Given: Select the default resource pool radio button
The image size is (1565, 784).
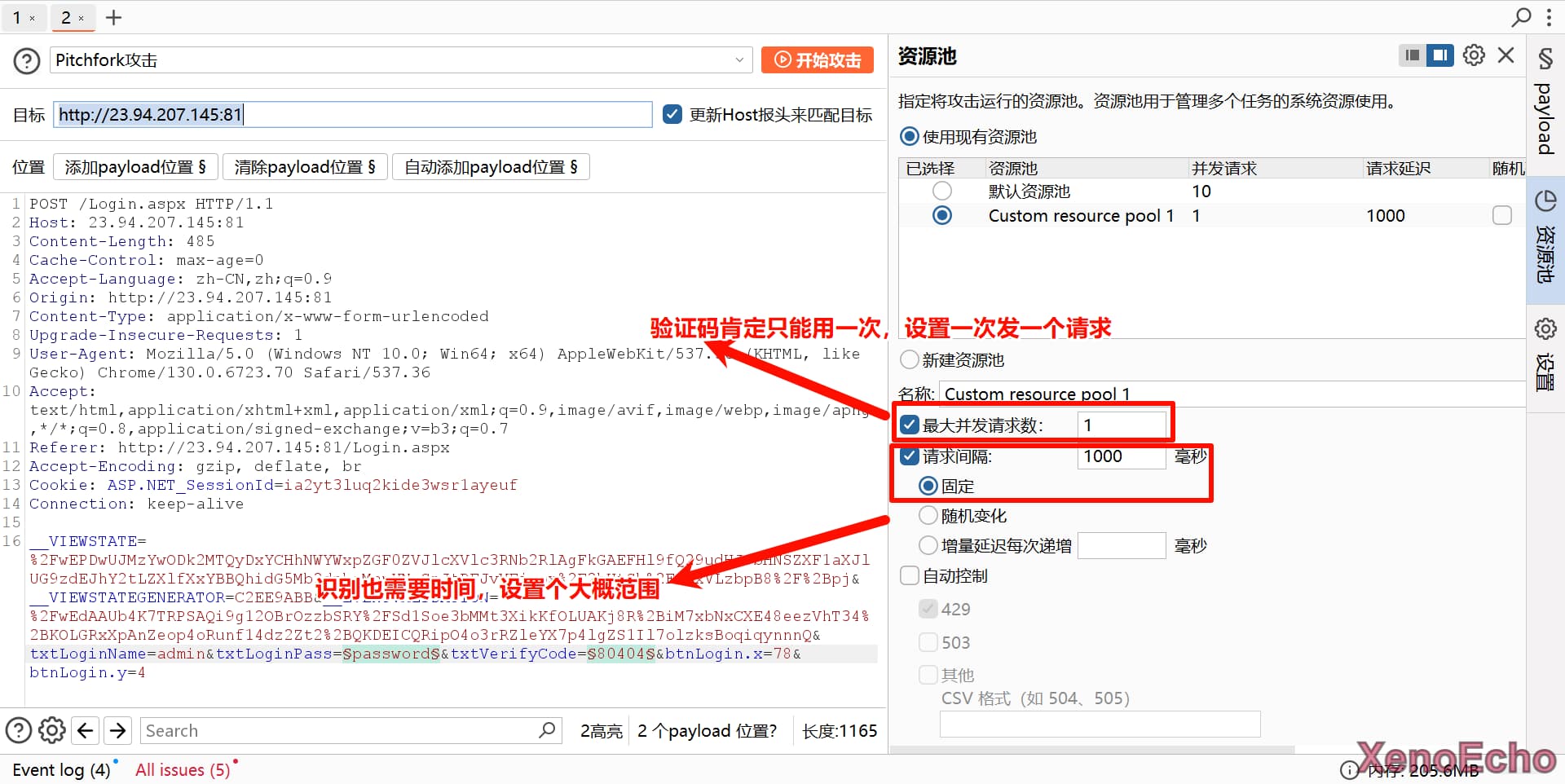Looking at the screenshot, I should pyautogui.click(x=942, y=191).
